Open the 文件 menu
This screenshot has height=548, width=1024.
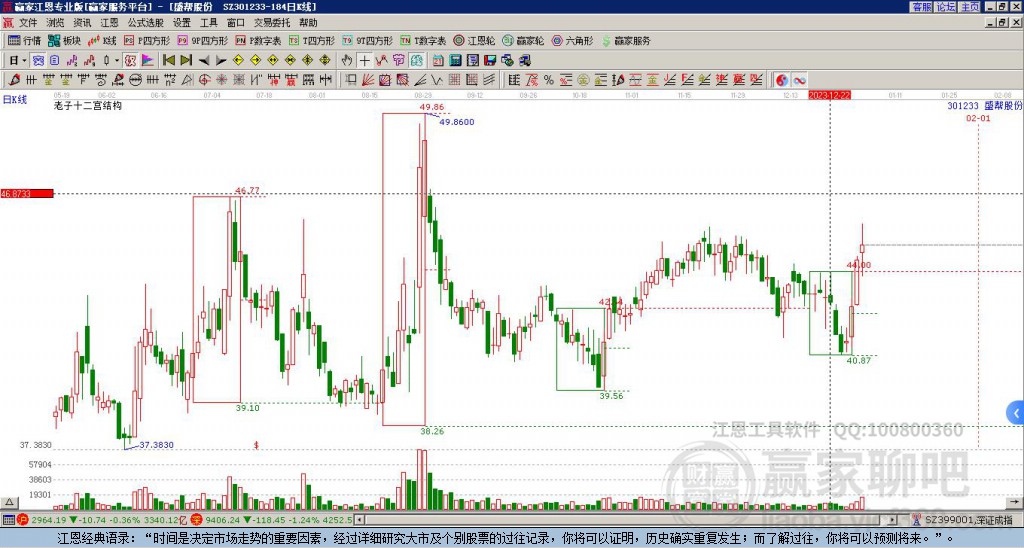28,23
